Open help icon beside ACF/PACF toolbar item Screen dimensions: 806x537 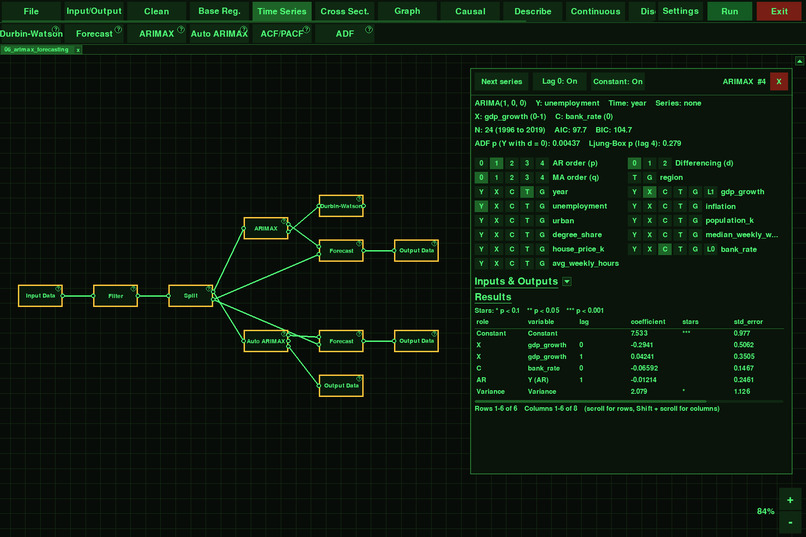(306, 29)
